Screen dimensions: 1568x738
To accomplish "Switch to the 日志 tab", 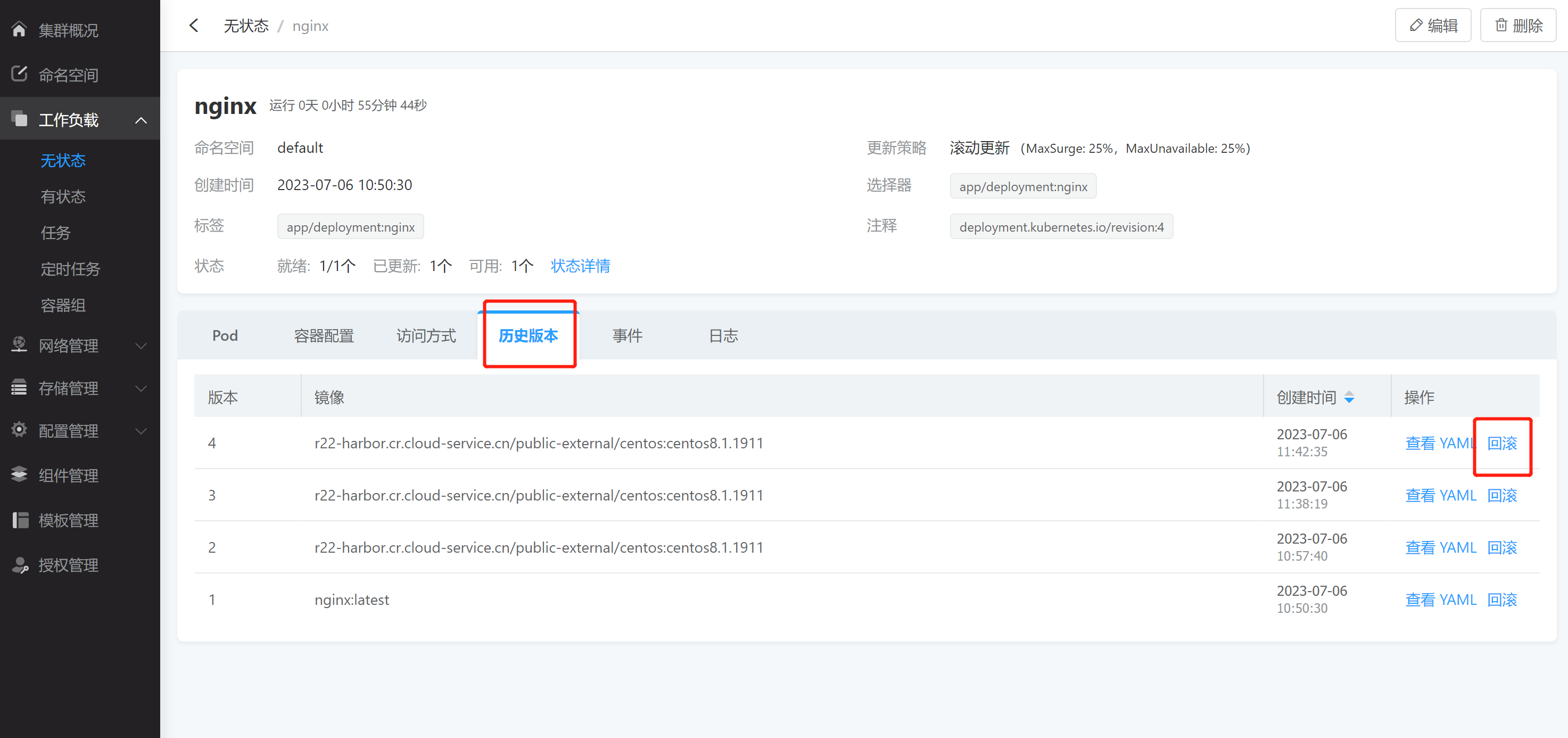I will (x=723, y=335).
